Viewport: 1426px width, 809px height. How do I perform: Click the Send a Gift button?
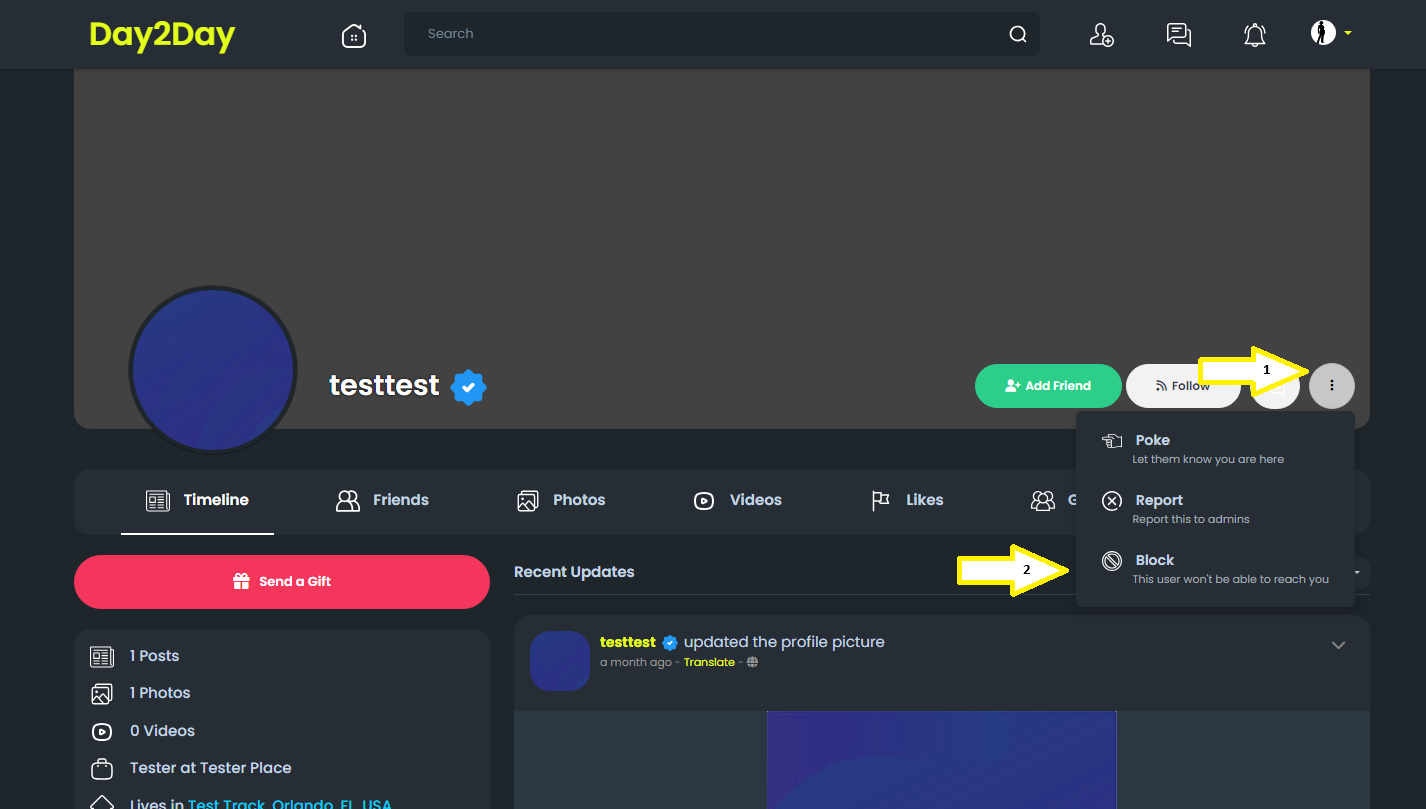pyautogui.click(x=282, y=581)
